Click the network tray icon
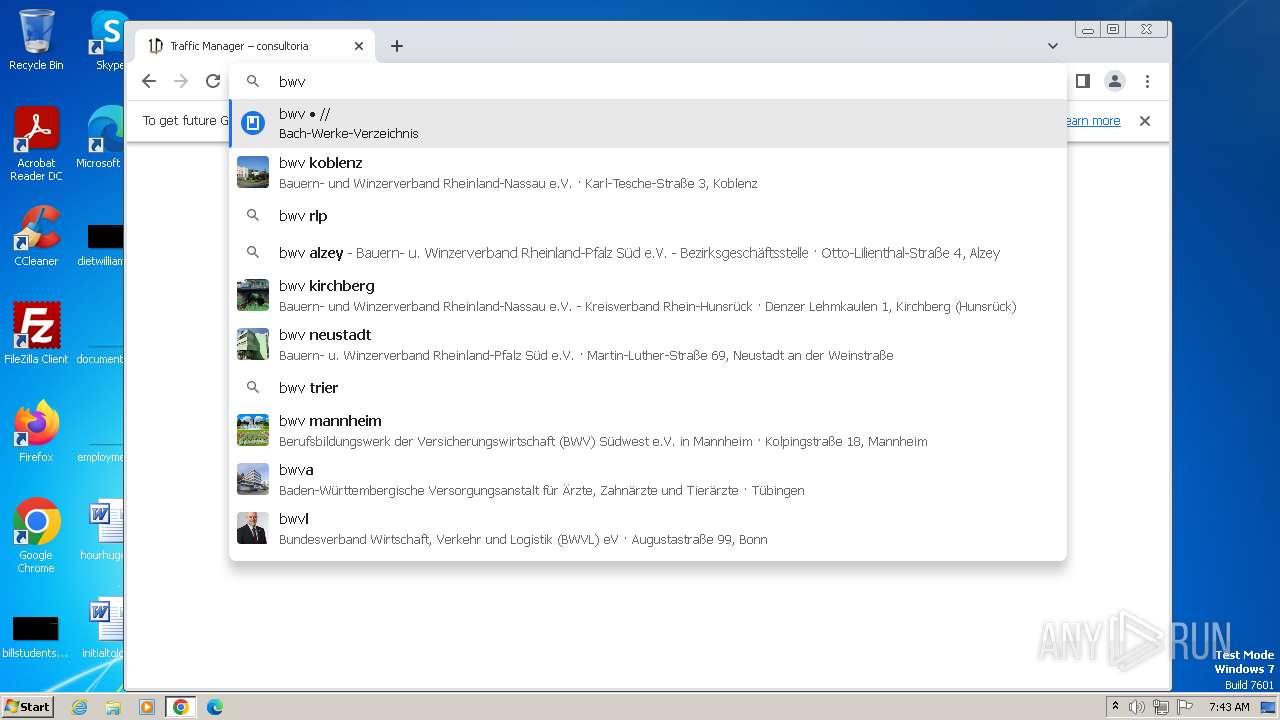This screenshot has width=1280, height=720. 1160,707
